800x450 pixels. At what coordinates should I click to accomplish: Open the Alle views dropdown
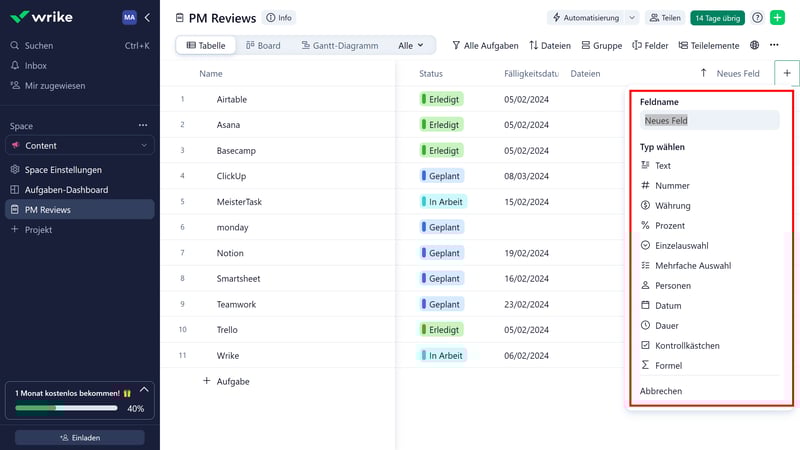411,45
